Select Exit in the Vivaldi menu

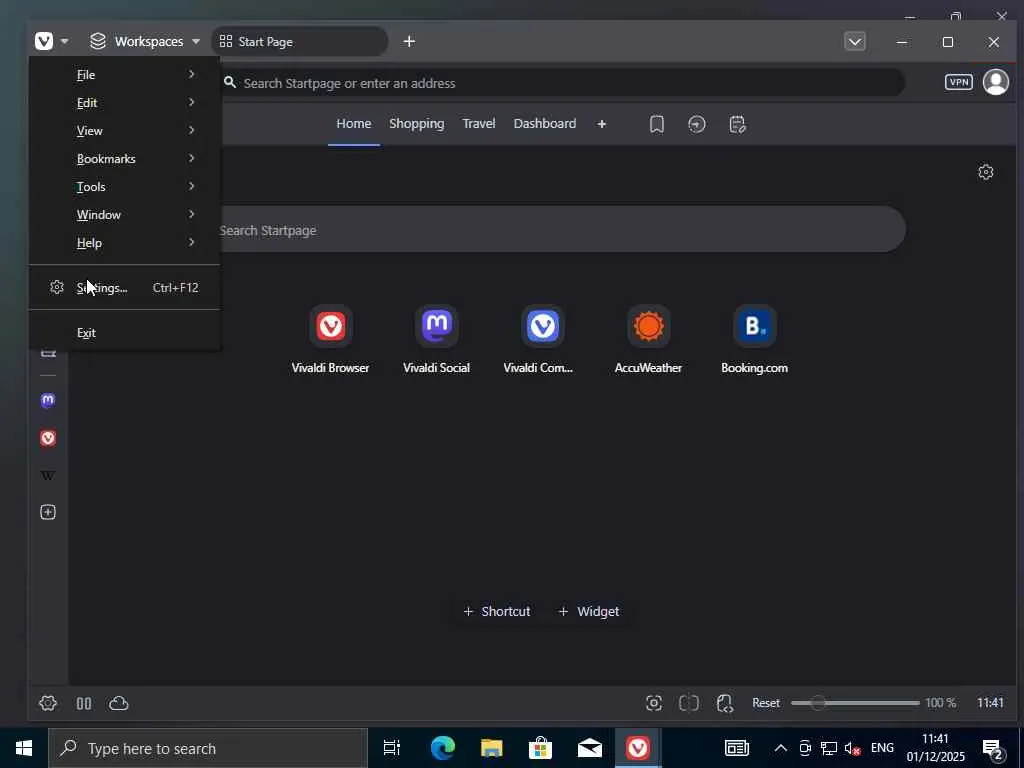[x=125, y=332]
